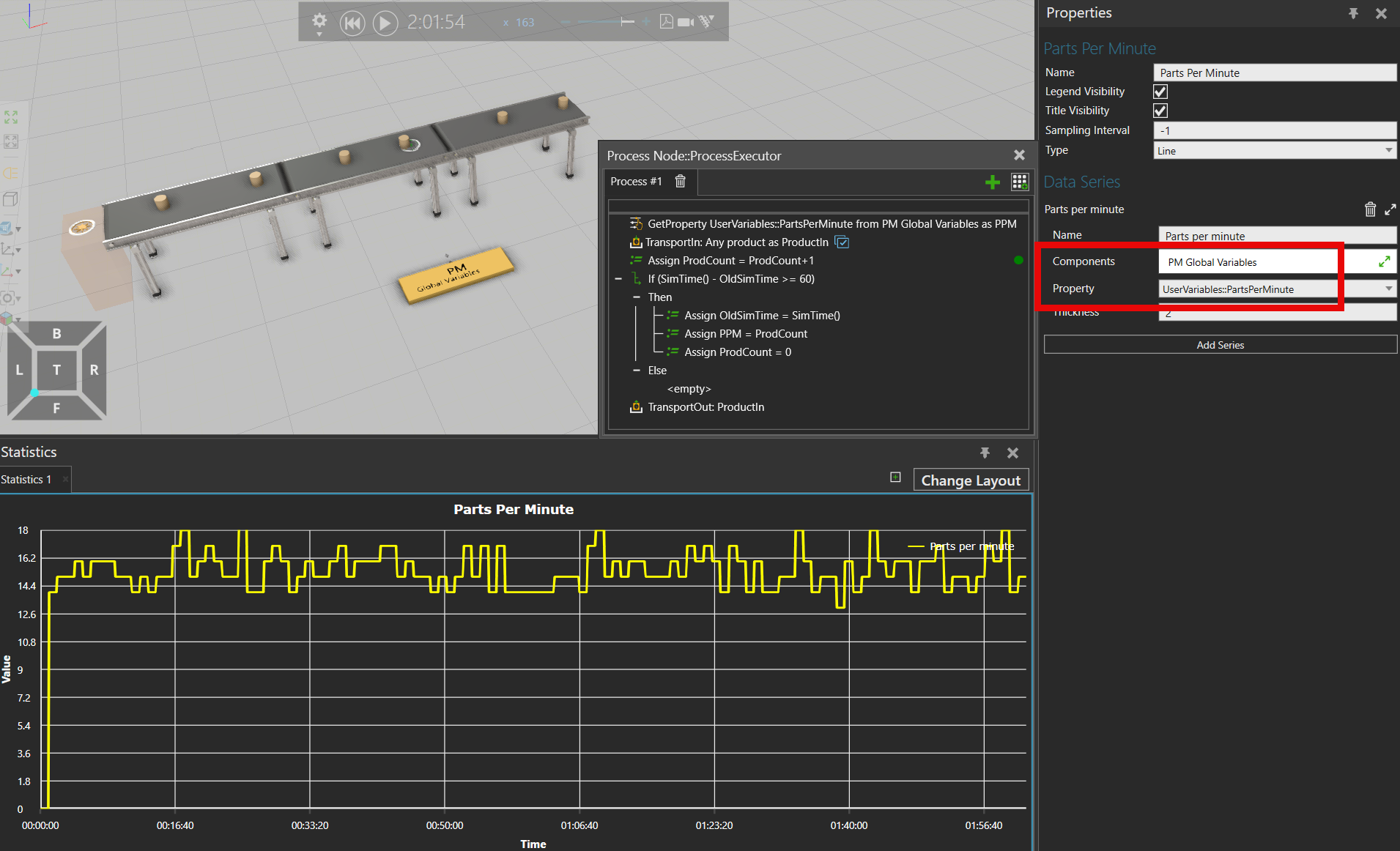Click the video camera record icon
The height and width of the screenshot is (851, 1400).
(686, 22)
